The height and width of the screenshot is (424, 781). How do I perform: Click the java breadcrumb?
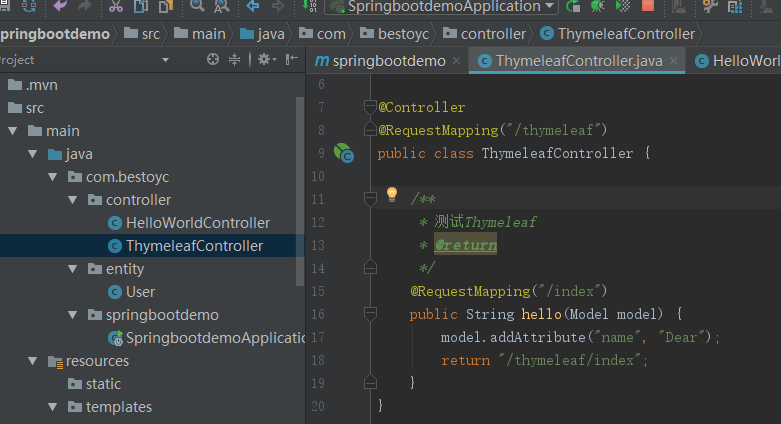click(262, 34)
